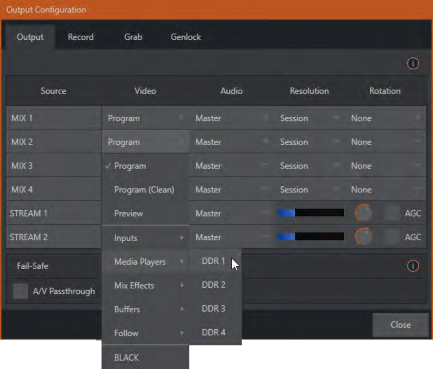Switch to the Grab tab
The height and width of the screenshot is (369, 433).
coord(133,37)
